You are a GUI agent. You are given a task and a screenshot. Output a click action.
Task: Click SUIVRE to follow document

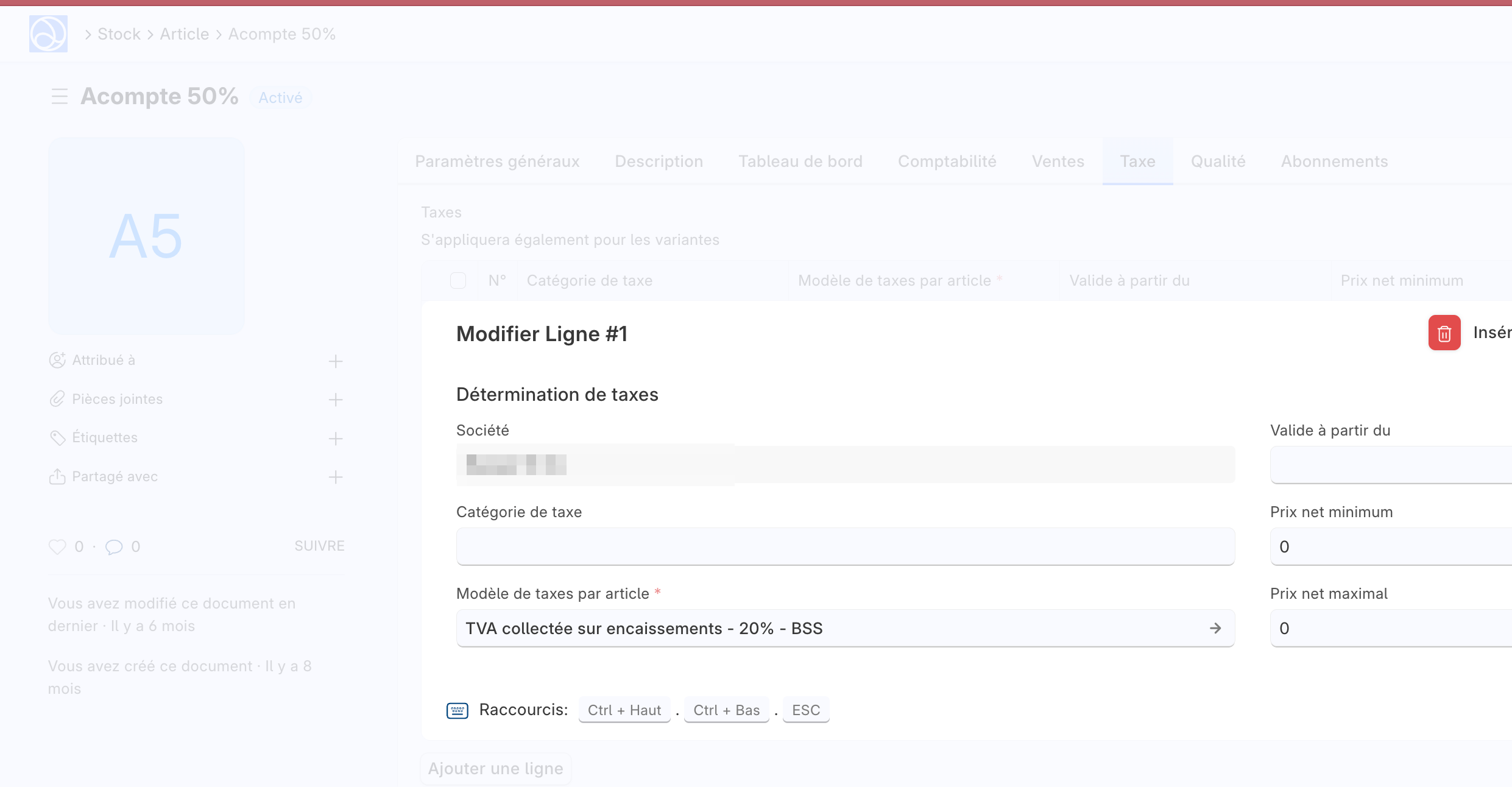319,546
